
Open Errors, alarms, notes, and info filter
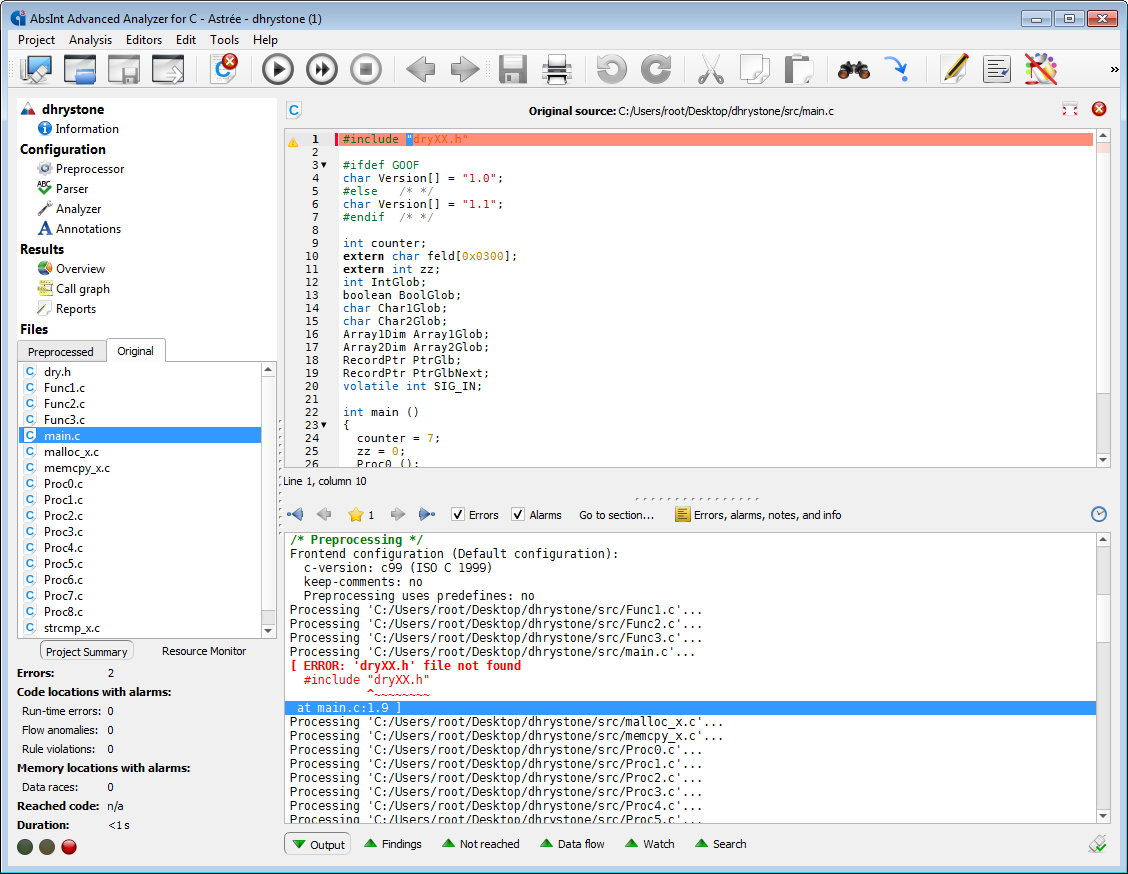pyautogui.click(x=758, y=515)
